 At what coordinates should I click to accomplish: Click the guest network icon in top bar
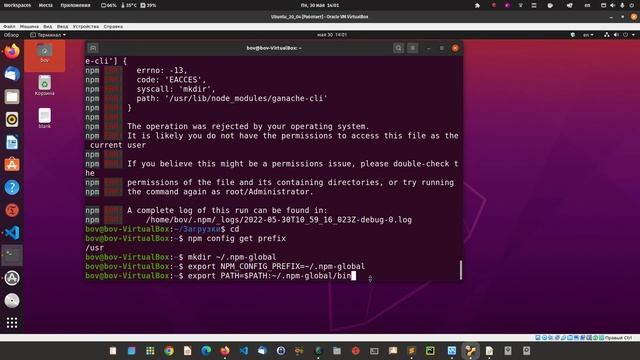click(x=607, y=35)
